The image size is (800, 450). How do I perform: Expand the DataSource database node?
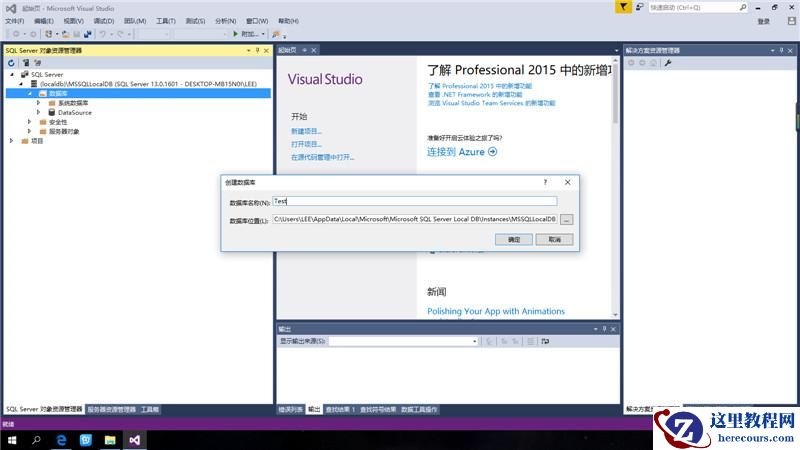tap(38, 112)
